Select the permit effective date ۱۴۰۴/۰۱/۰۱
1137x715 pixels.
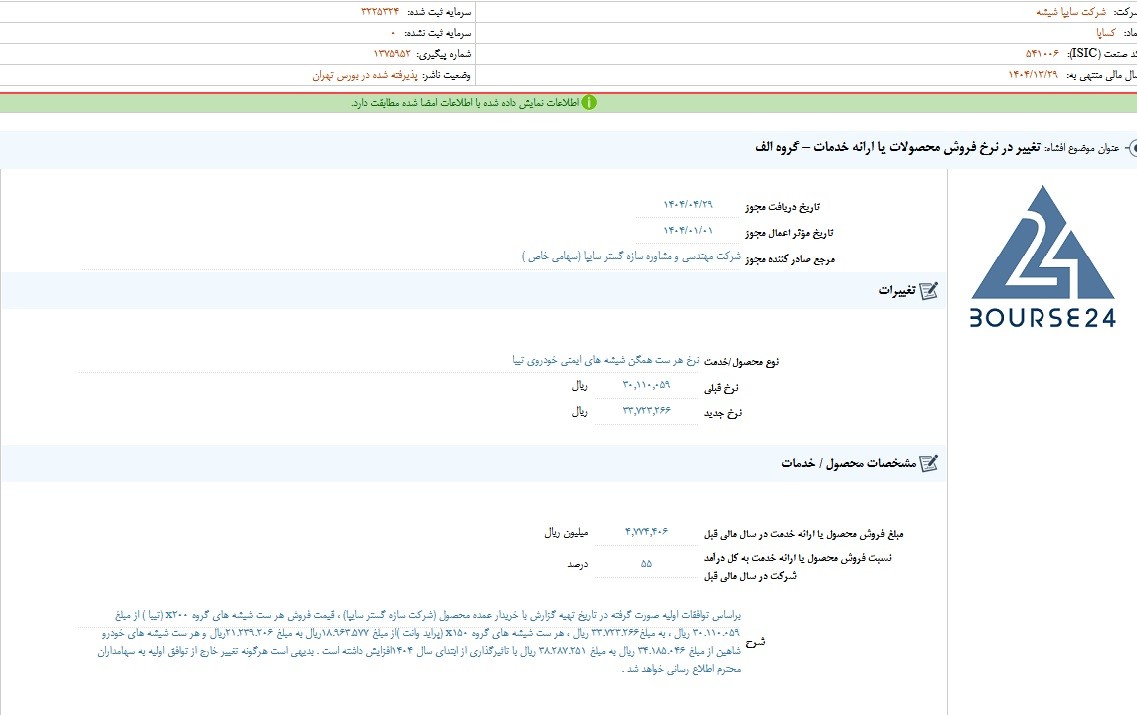687,231
